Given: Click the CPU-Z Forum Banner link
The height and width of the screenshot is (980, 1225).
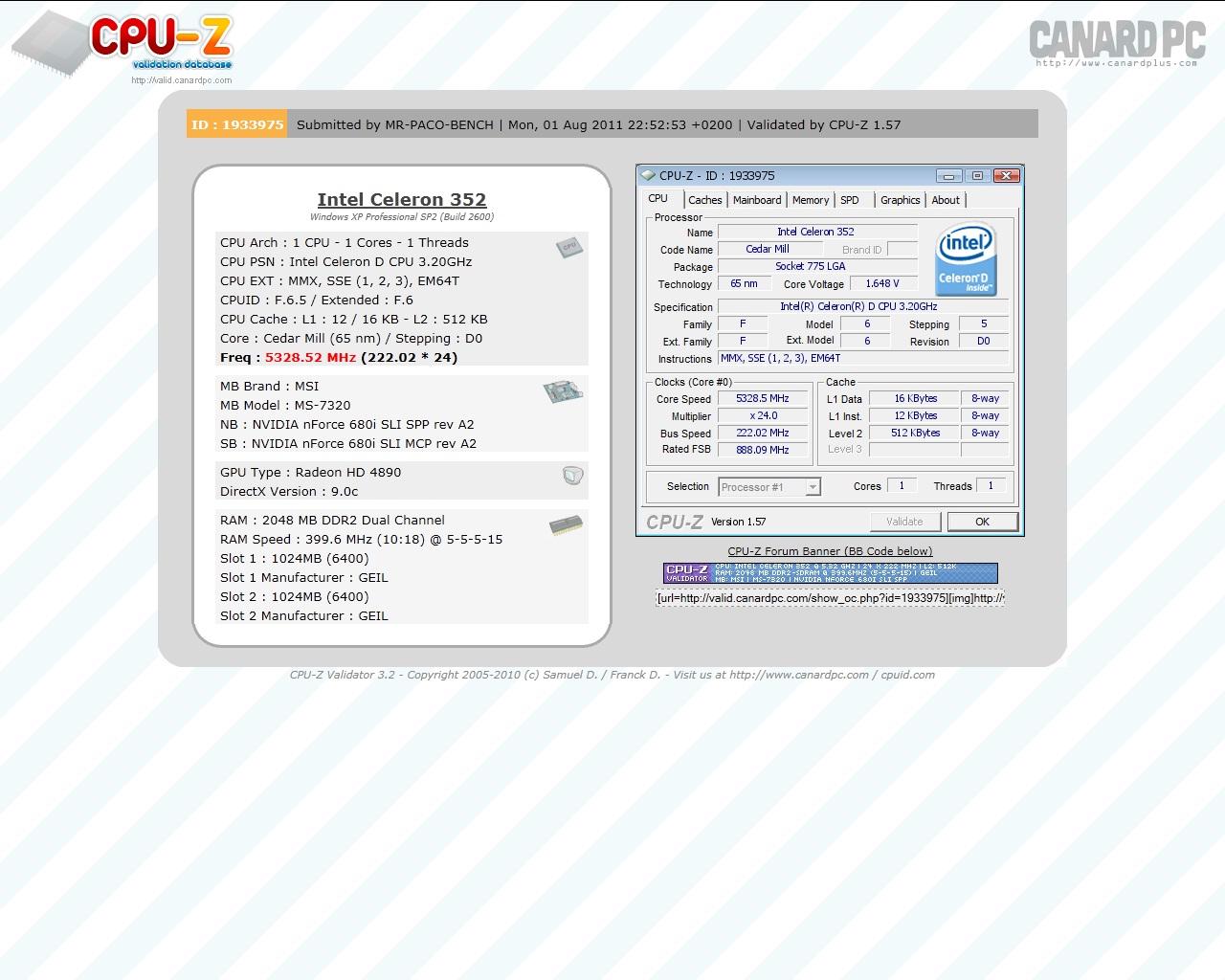Looking at the screenshot, I should tap(830, 551).
